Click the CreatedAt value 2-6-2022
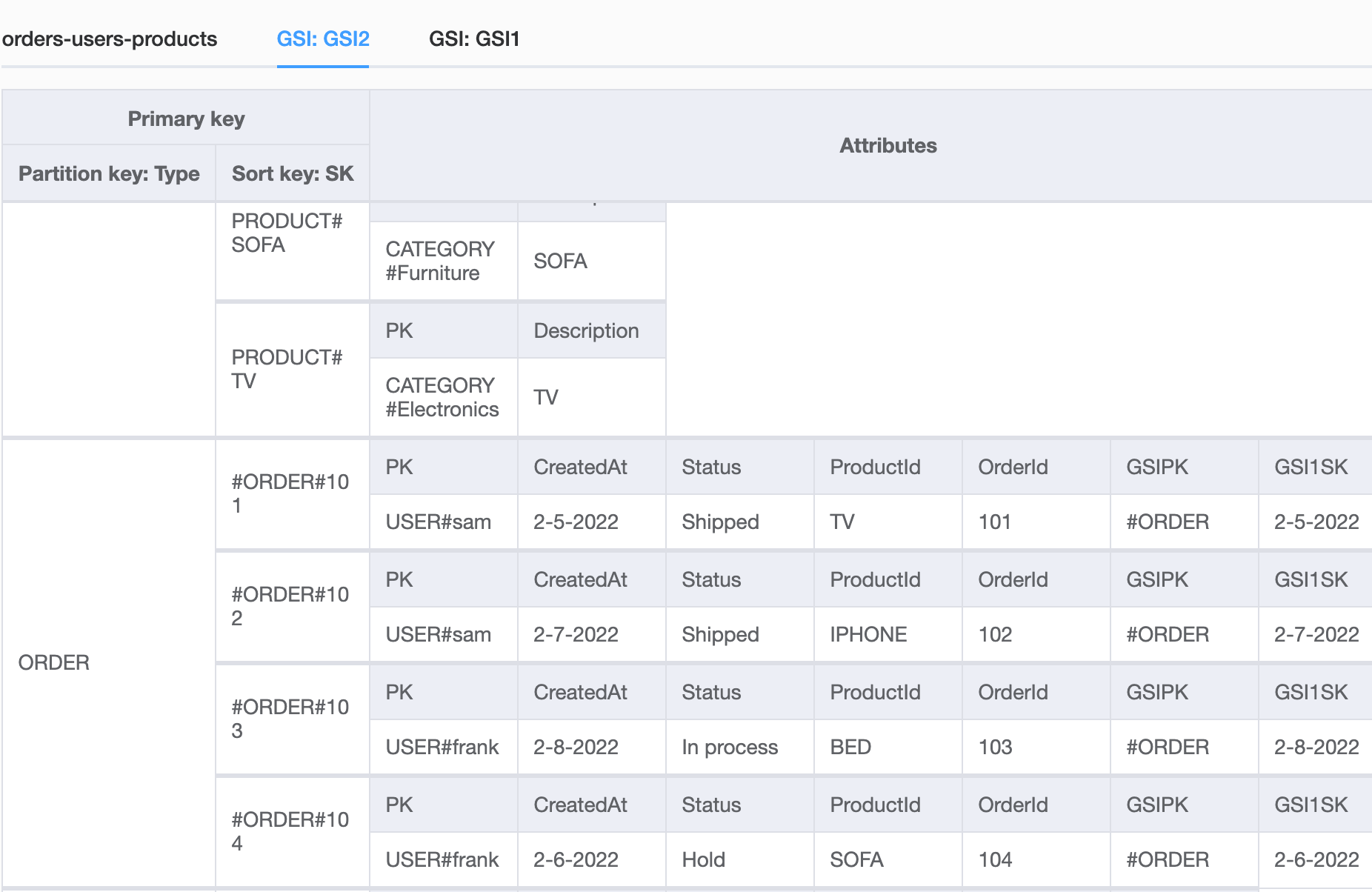Viewport: 1372px width, 892px height. point(576,859)
